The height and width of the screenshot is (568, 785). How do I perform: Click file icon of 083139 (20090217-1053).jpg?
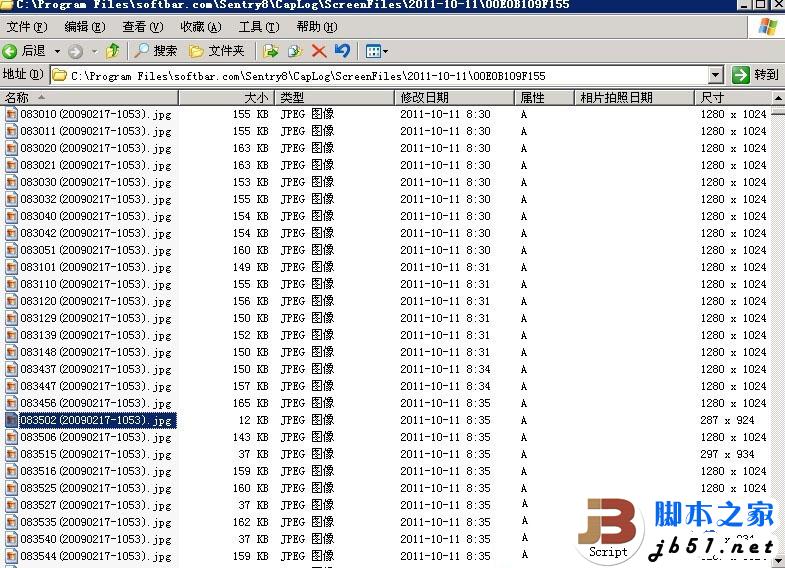point(11,335)
